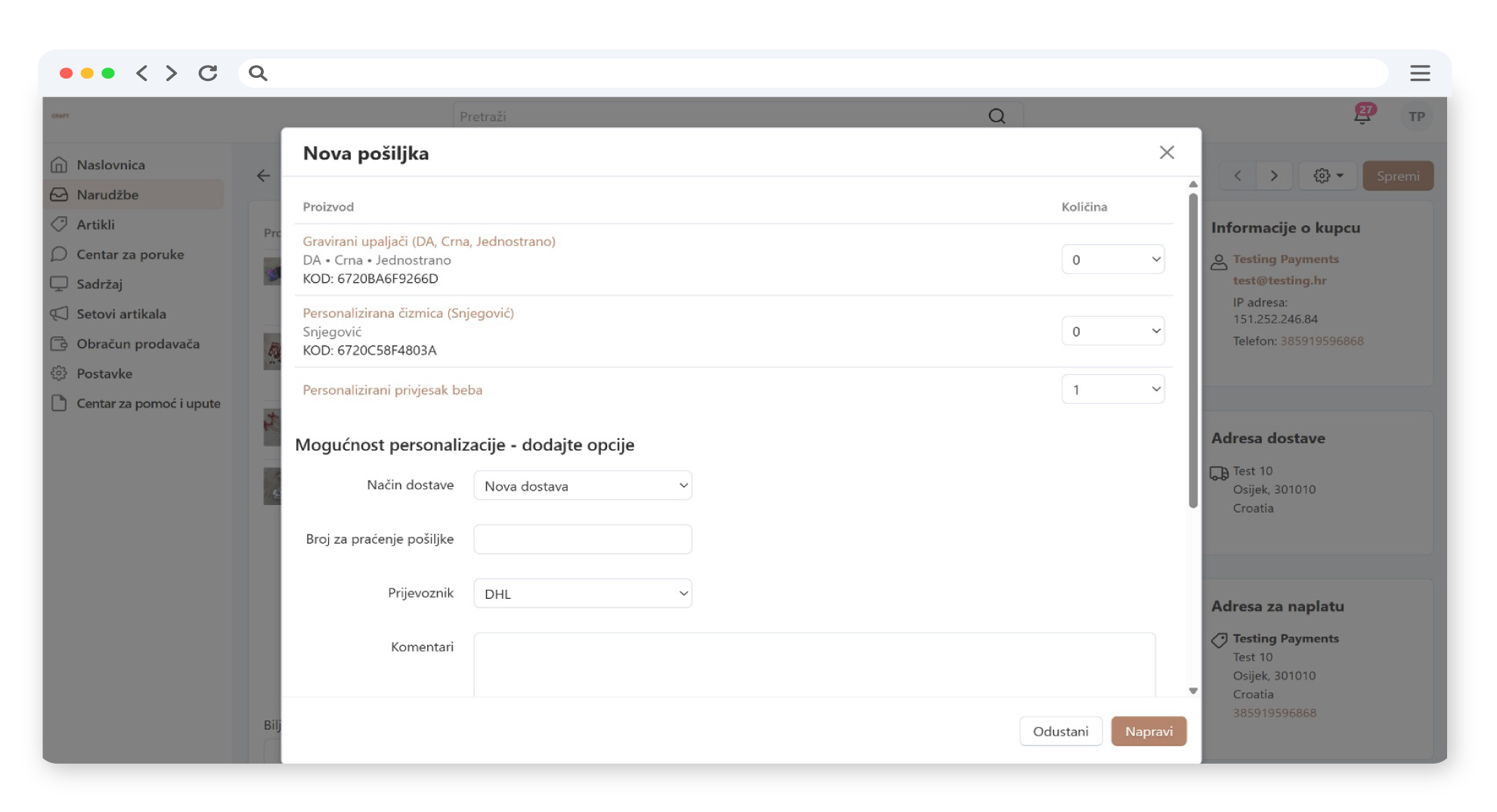Image resolution: width=1497 pixels, height=812 pixels.
Task: Select the Prijevoznik DHL dropdown
Action: (x=582, y=594)
